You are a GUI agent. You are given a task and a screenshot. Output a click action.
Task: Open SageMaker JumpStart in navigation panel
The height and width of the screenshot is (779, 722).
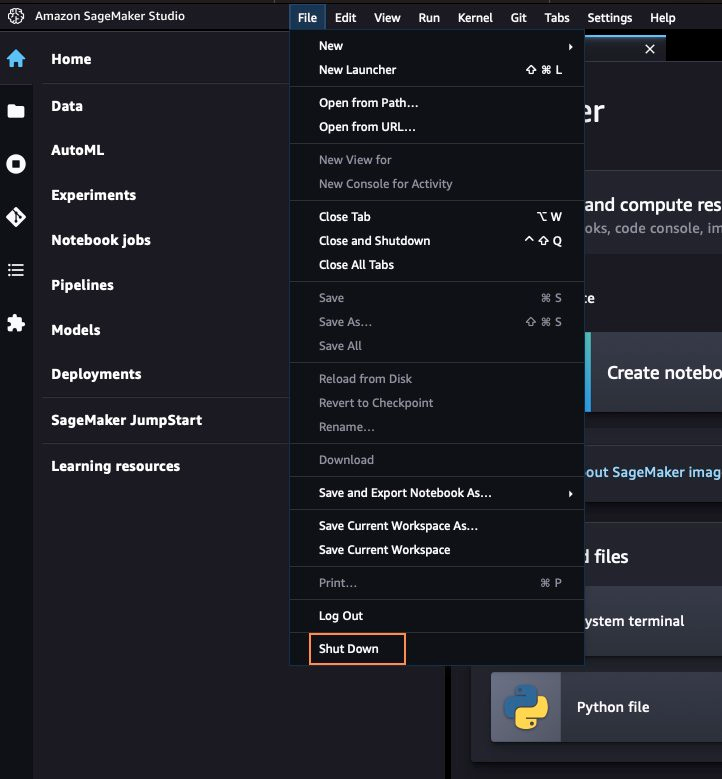click(x=127, y=420)
